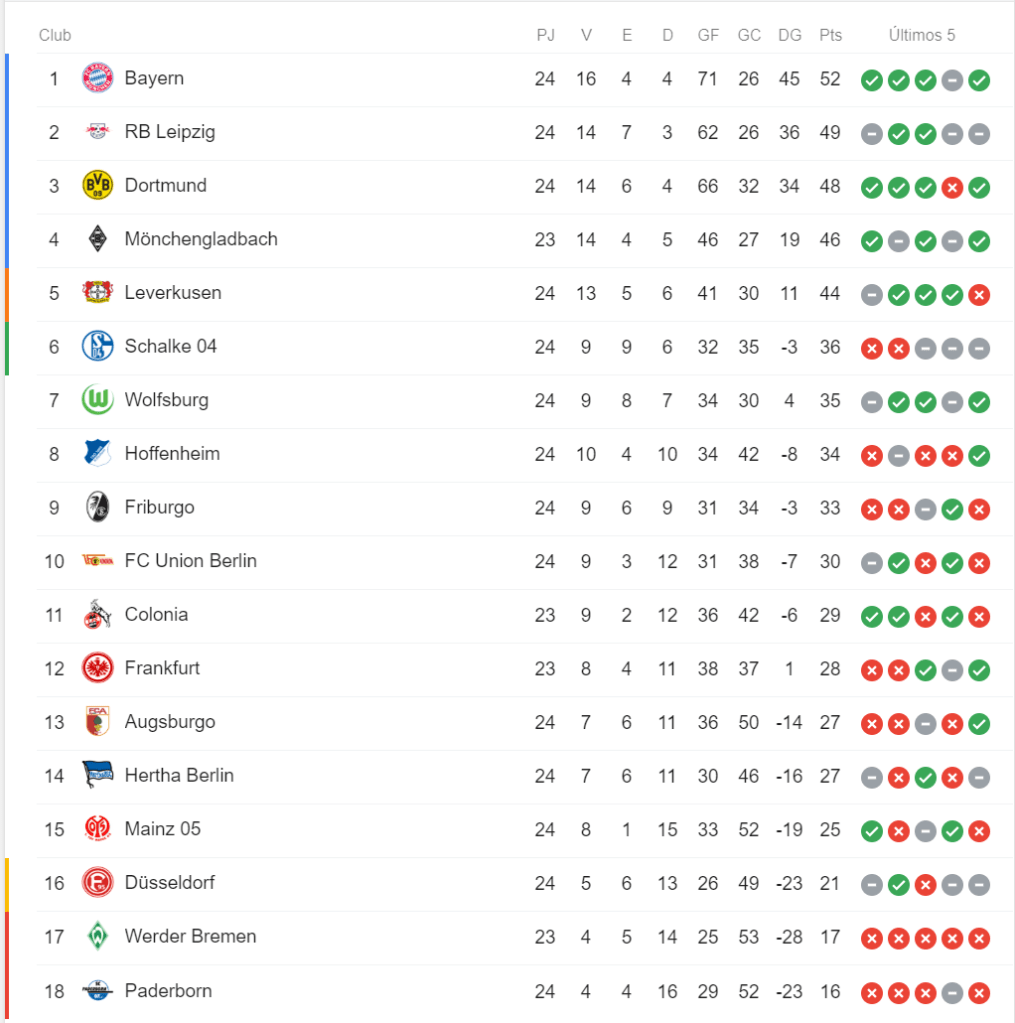Viewport: 1015px width, 1023px height.
Task: Click Hoffenheim's green win result indicator
Action: pyautogui.click(x=979, y=454)
